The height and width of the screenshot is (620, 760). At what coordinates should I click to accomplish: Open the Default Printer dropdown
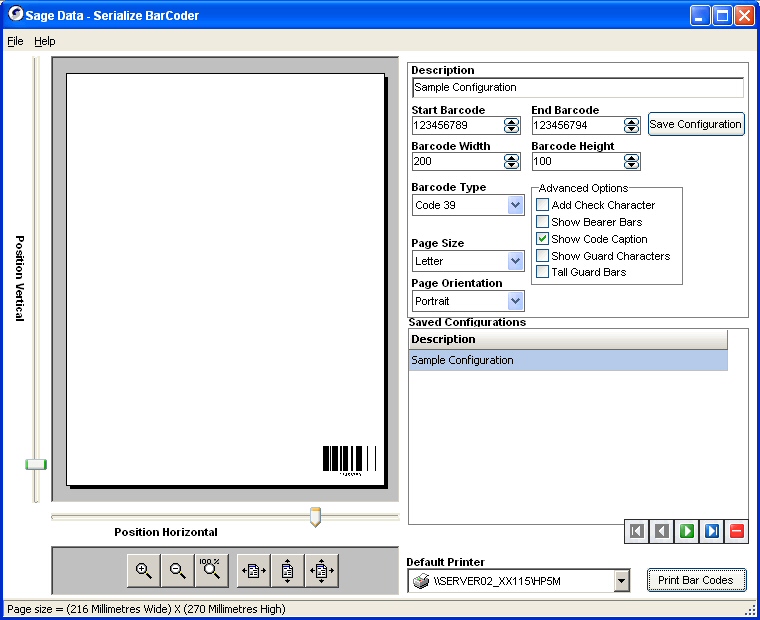tap(621, 580)
